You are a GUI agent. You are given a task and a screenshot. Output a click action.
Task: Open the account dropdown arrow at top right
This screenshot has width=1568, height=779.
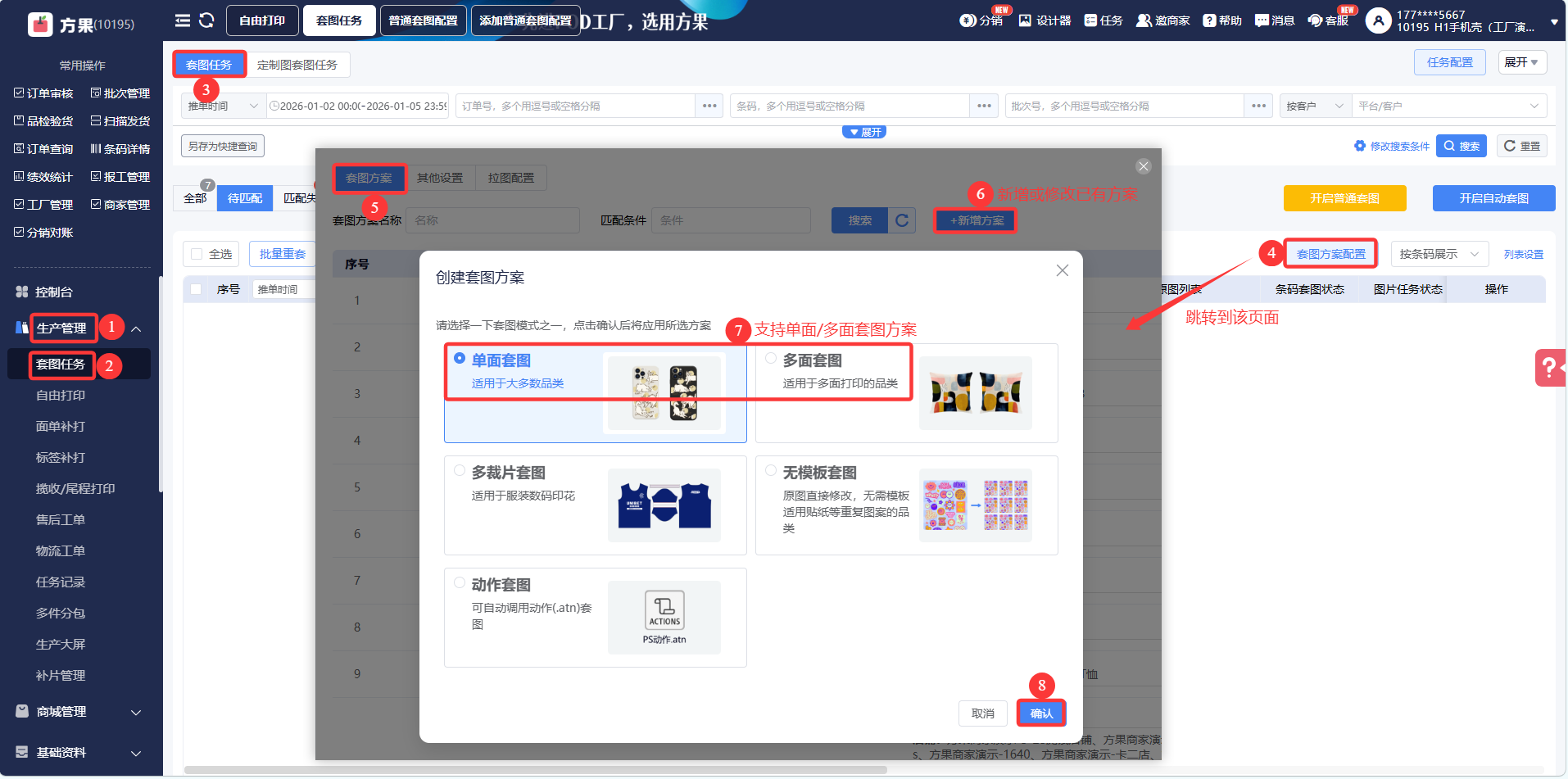click(x=1554, y=23)
